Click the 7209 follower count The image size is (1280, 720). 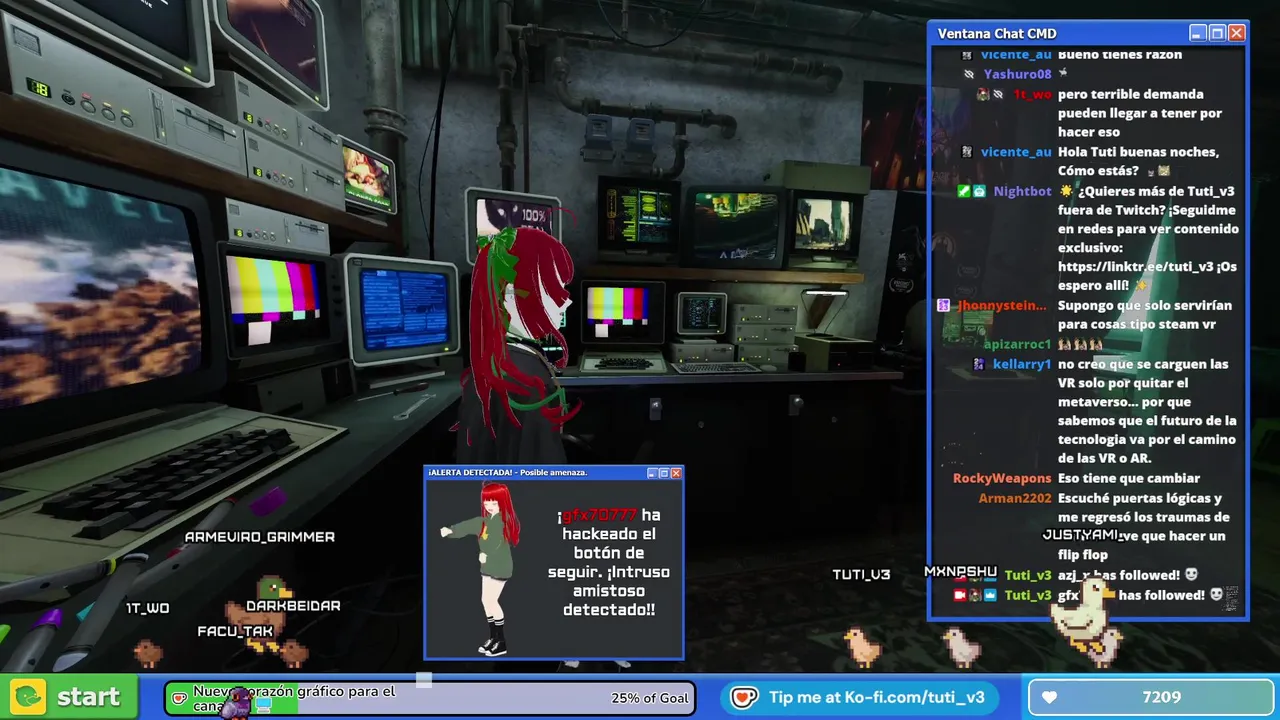click(x=1162, y=697)
